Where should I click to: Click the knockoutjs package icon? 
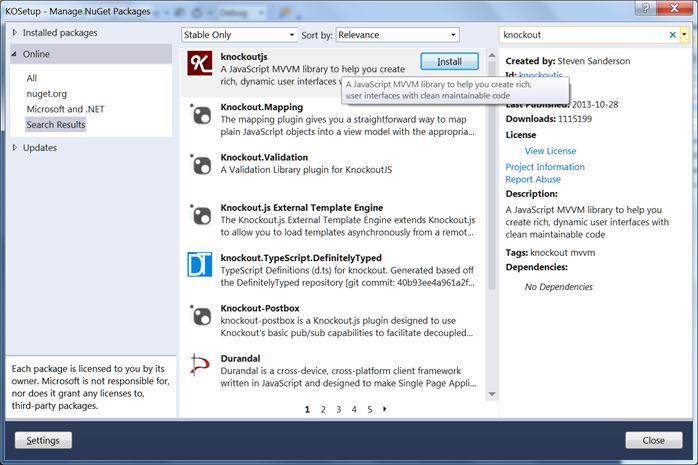pos(199,63)
